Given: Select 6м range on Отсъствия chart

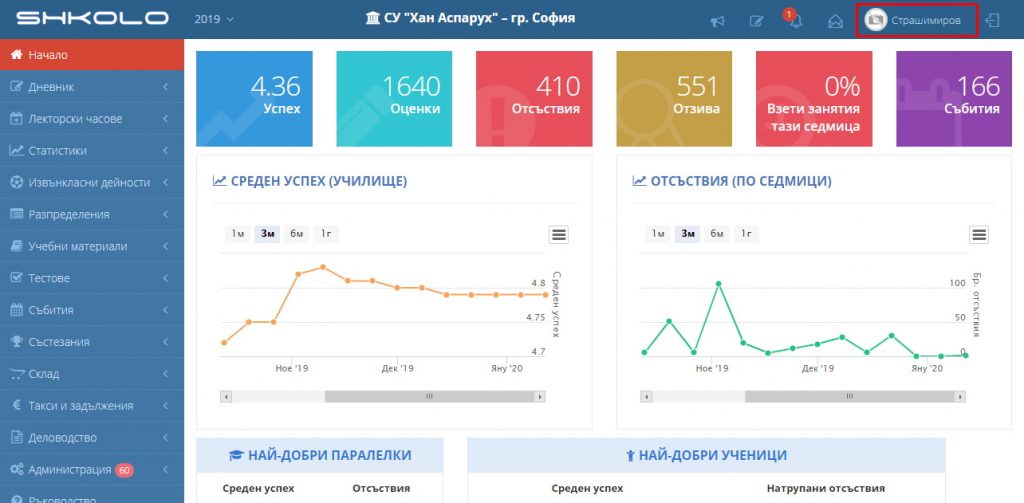Looking at the screenshot, I should tap(716, 234).
